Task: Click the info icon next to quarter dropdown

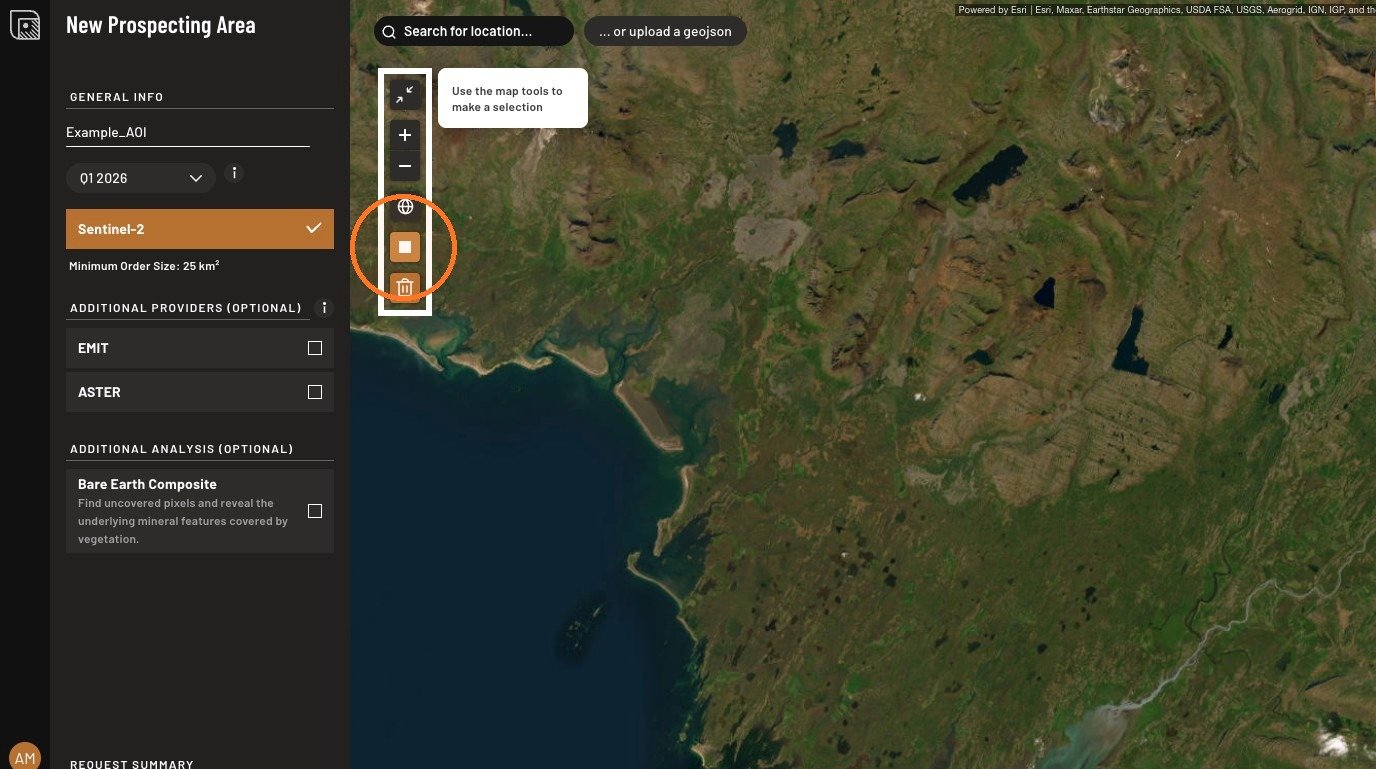Action: click(235, 173)
